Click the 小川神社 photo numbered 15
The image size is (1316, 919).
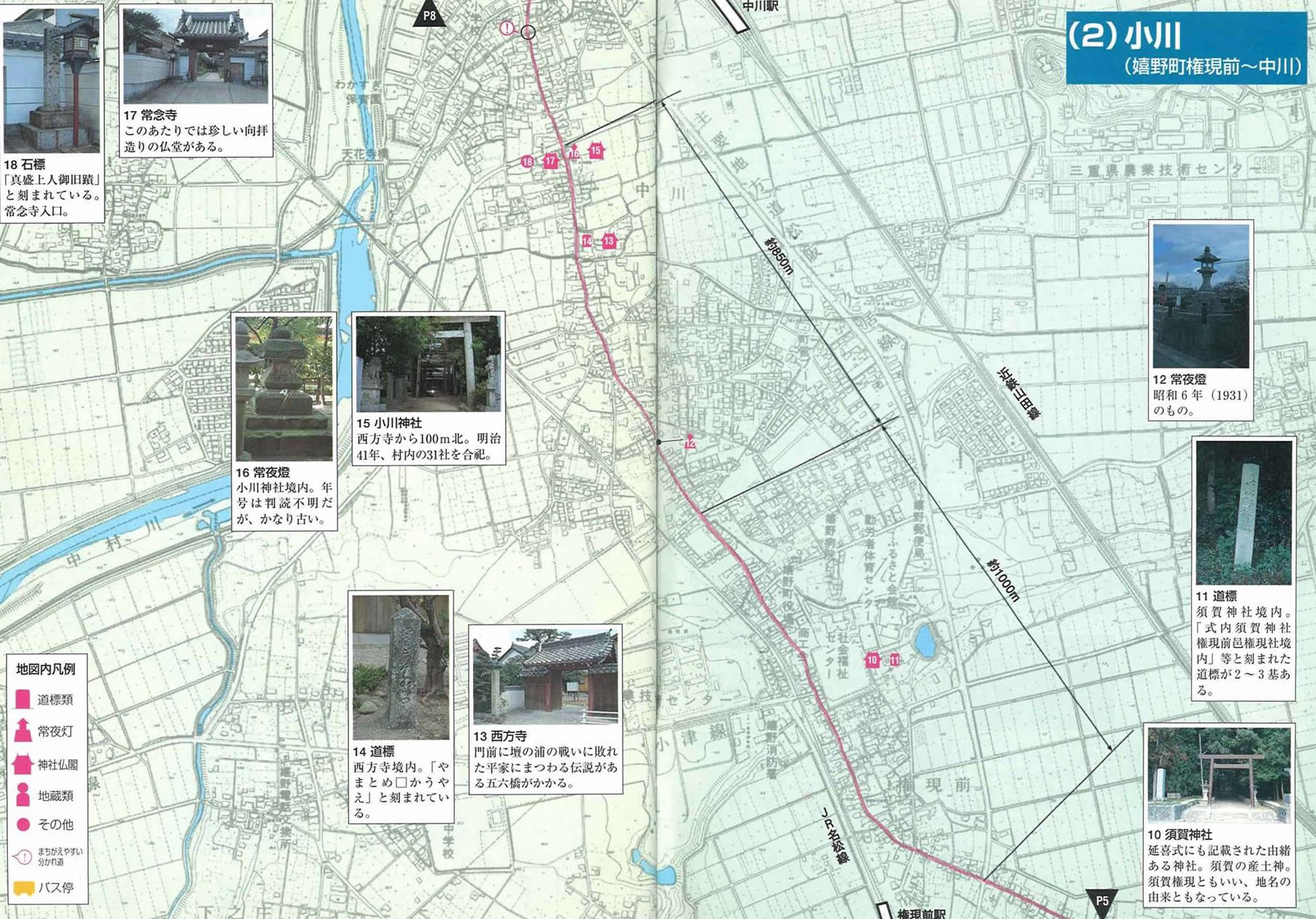[x=429, y=364]
